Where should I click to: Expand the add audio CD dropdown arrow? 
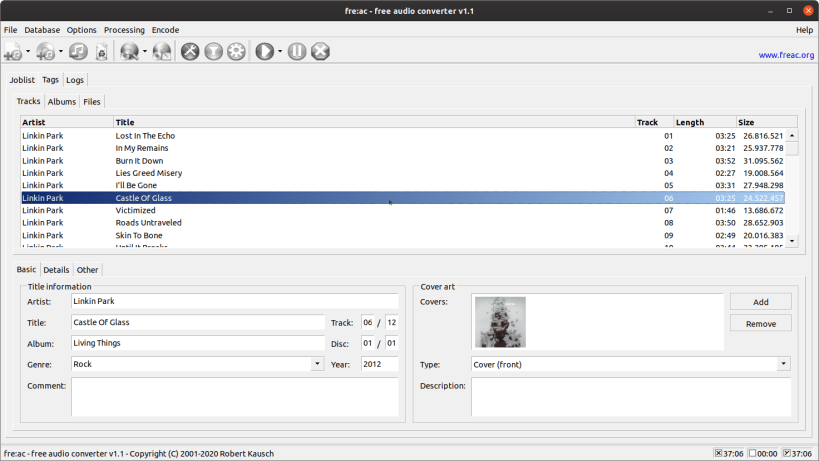tap(61, 51)
